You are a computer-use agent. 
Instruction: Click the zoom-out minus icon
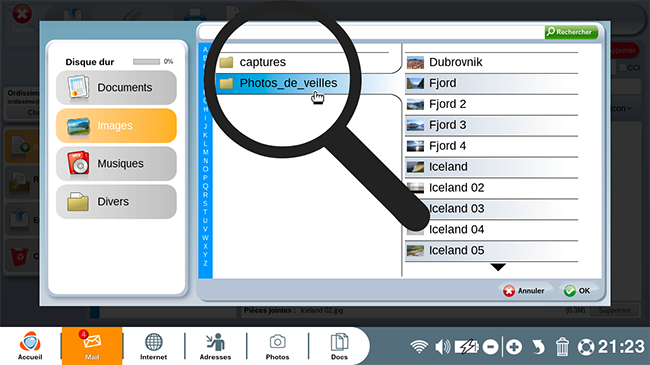pyautogui.click(x=490, y=347)
